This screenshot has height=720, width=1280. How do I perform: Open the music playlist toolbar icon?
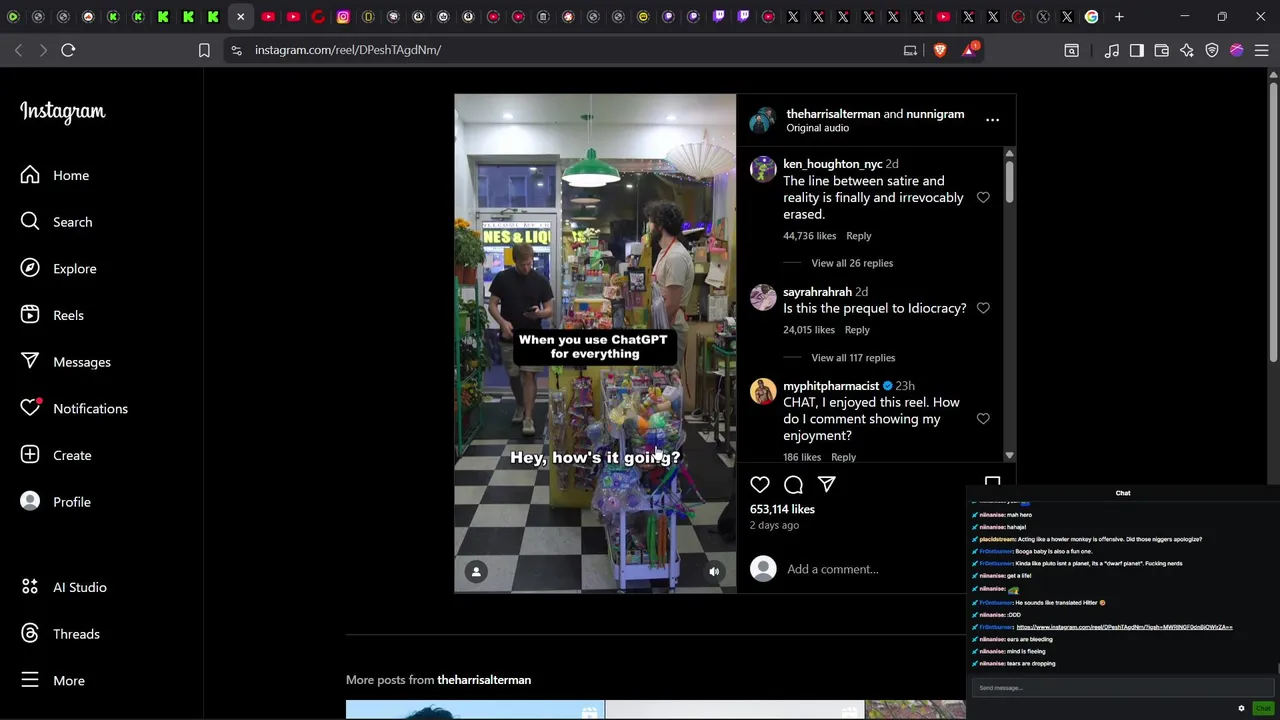[x=1111, y=50]
